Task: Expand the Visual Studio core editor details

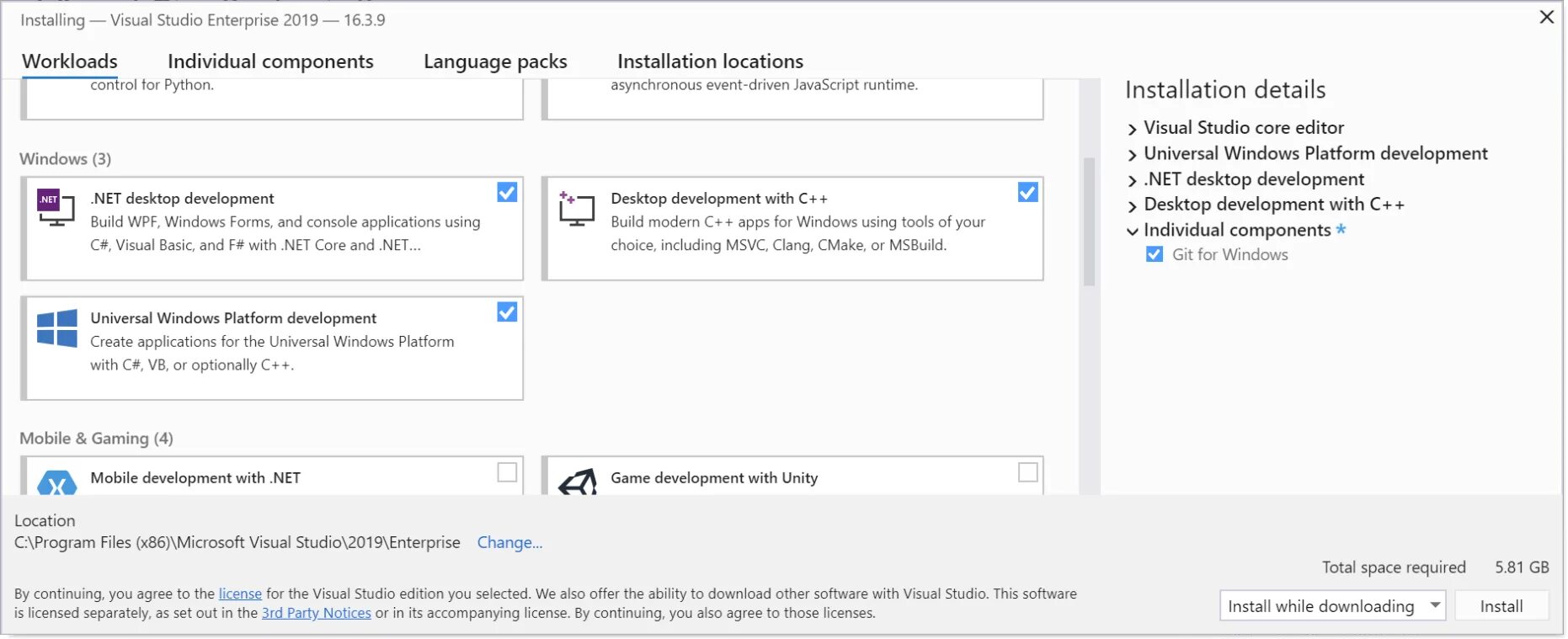Action: (x=1133, y=129)
